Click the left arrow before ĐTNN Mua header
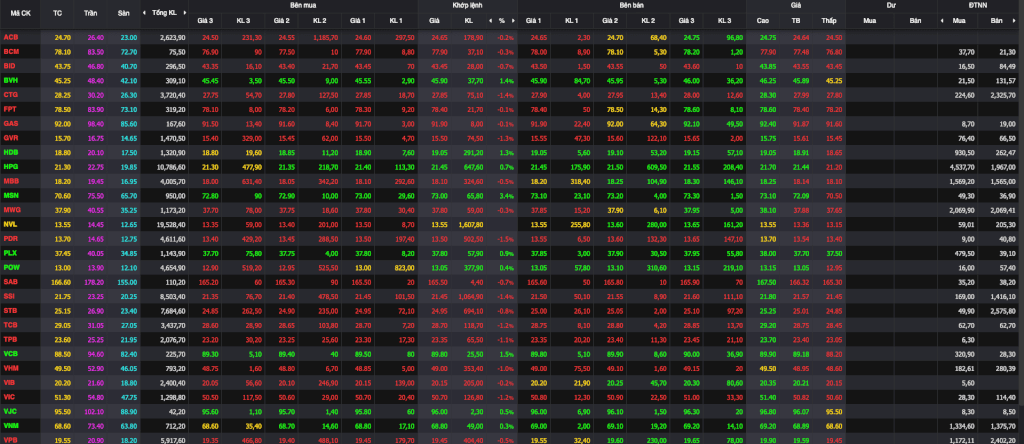 942,21
